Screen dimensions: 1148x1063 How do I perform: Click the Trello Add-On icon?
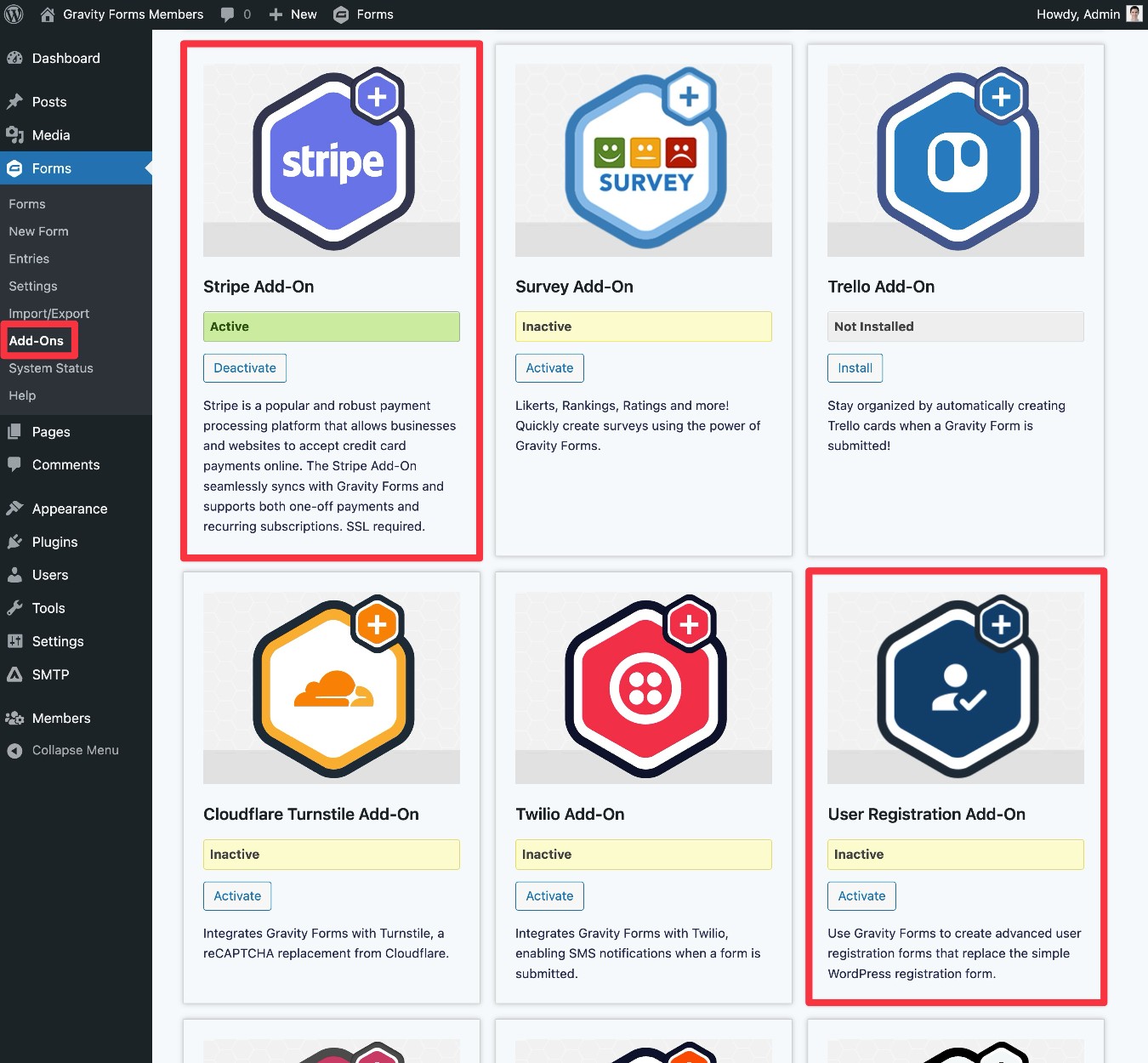[x=955, y=157]
